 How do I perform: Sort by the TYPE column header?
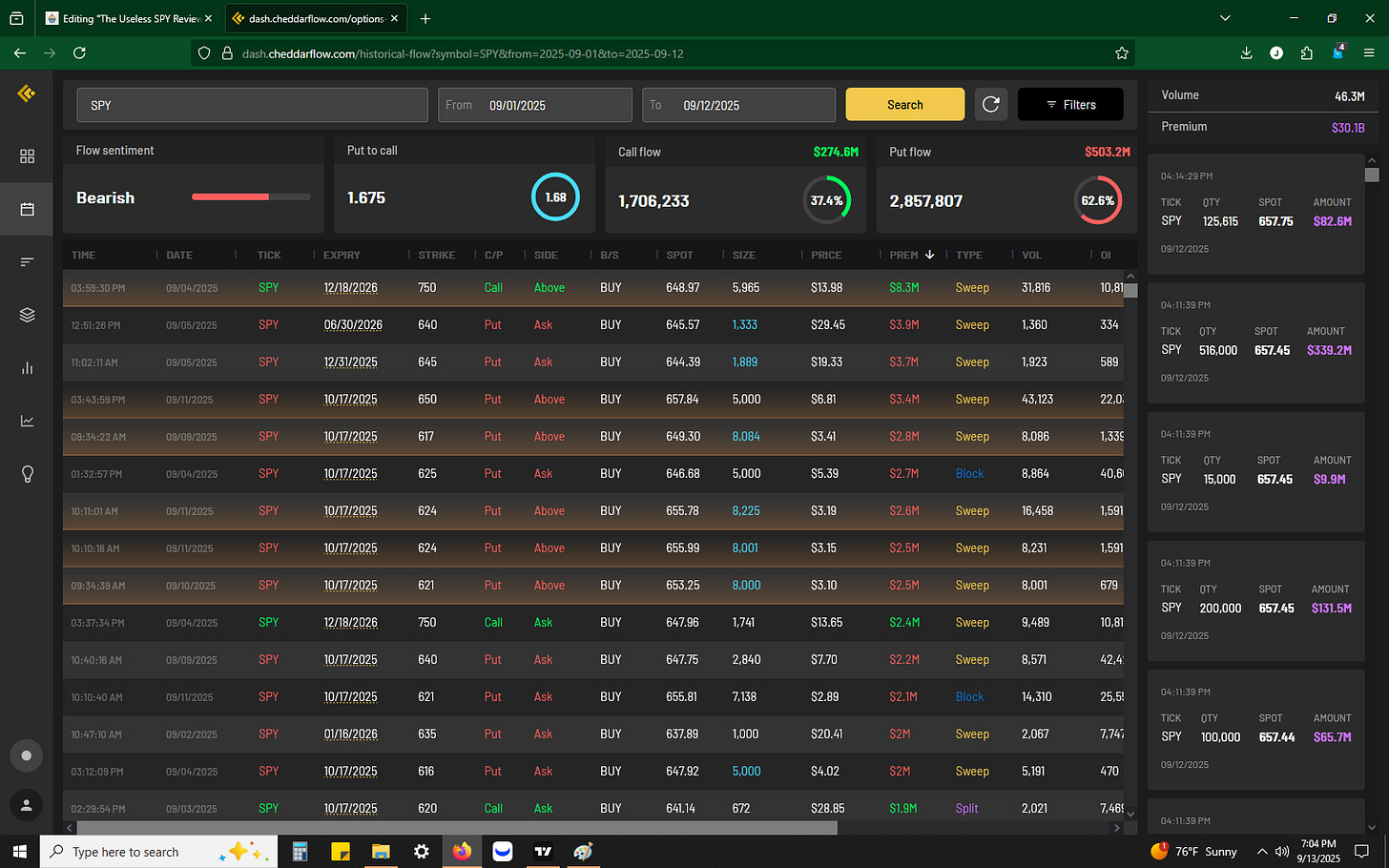[969, 255]
